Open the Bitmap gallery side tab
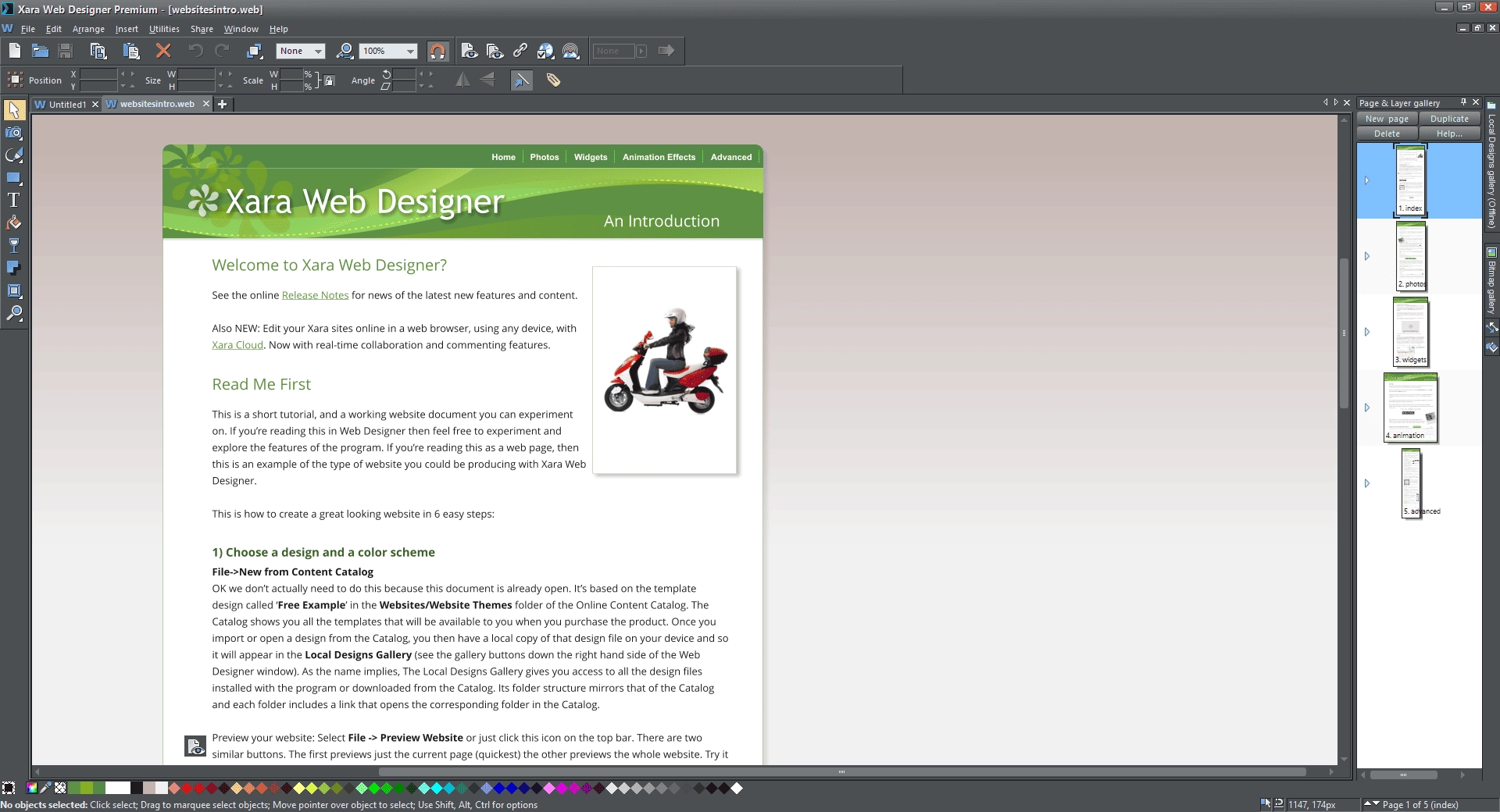The height and width of the screenshot is (812, 1500). pos(1491,281)
